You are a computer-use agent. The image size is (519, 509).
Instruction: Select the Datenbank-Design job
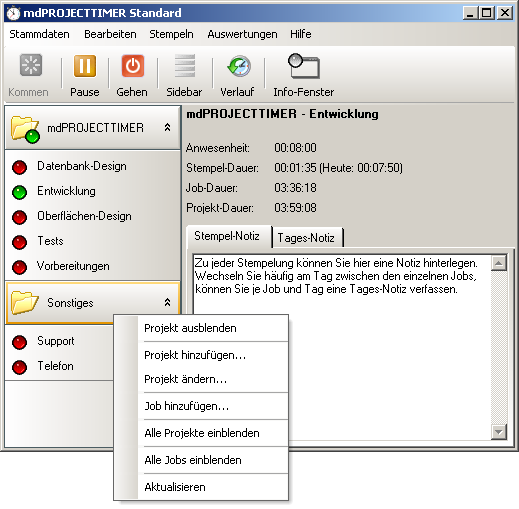pos(82,166)
